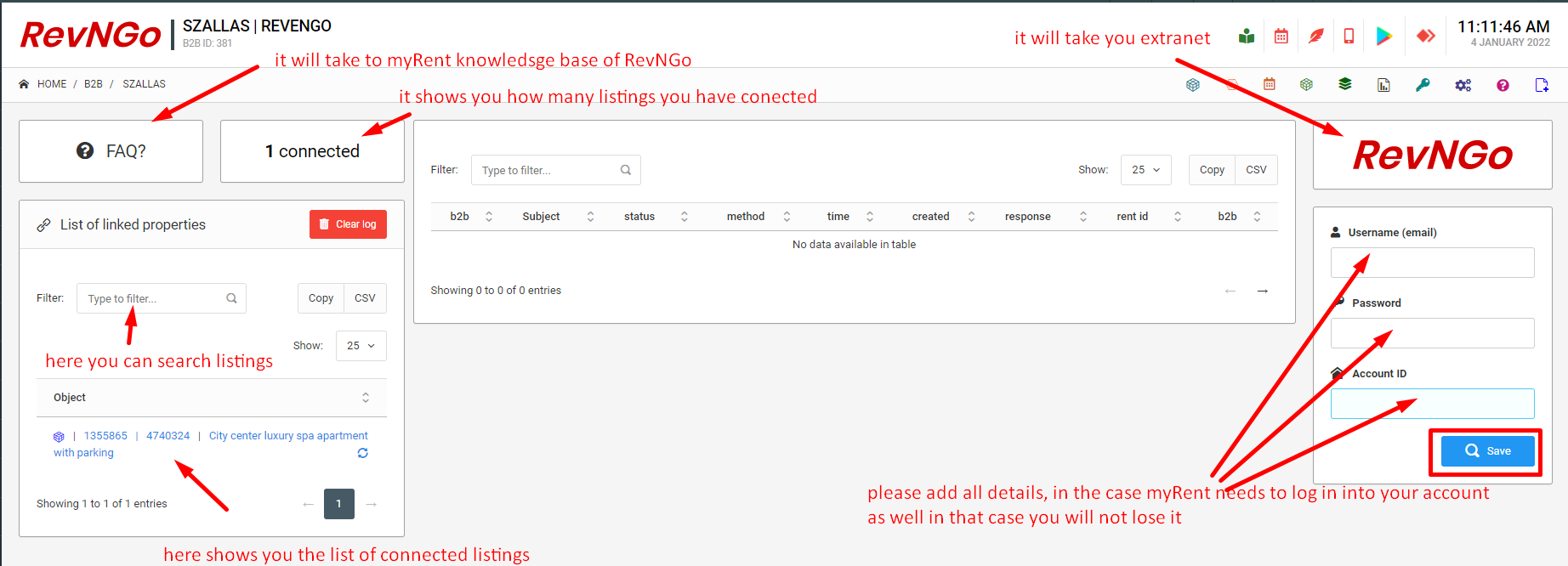Screen dimensions: 1568x566
Task: Open the red mobile phone icon
Action: [x=1349, y=36]
